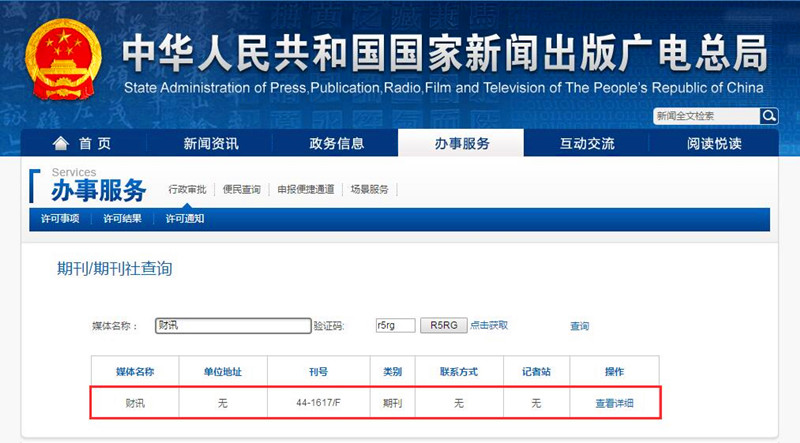Screen dimensions: 800x443
Task: Click the 联系方式 column header
Action: coord(459,372)
